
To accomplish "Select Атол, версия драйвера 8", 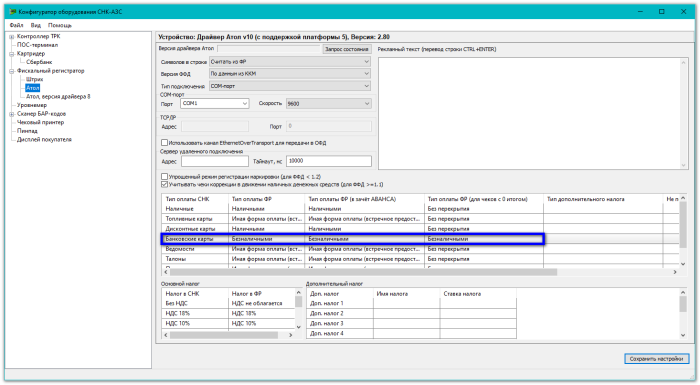I will [x=58, y=96].
